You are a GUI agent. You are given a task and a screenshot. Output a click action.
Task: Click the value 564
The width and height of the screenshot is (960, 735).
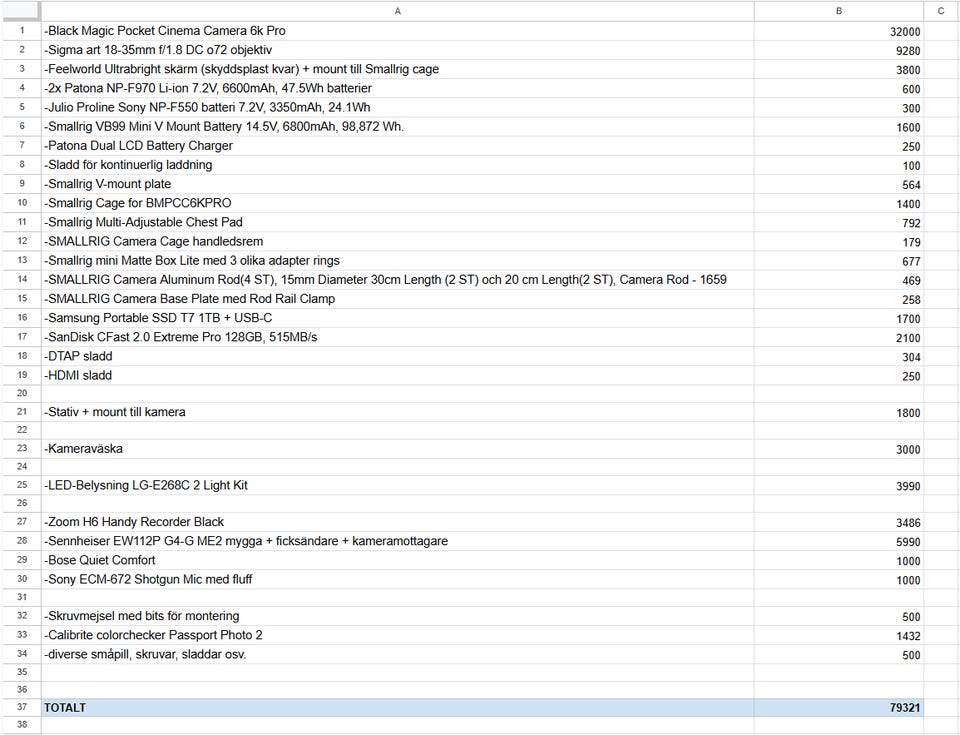pyautogui.click(x=911, y=185)
